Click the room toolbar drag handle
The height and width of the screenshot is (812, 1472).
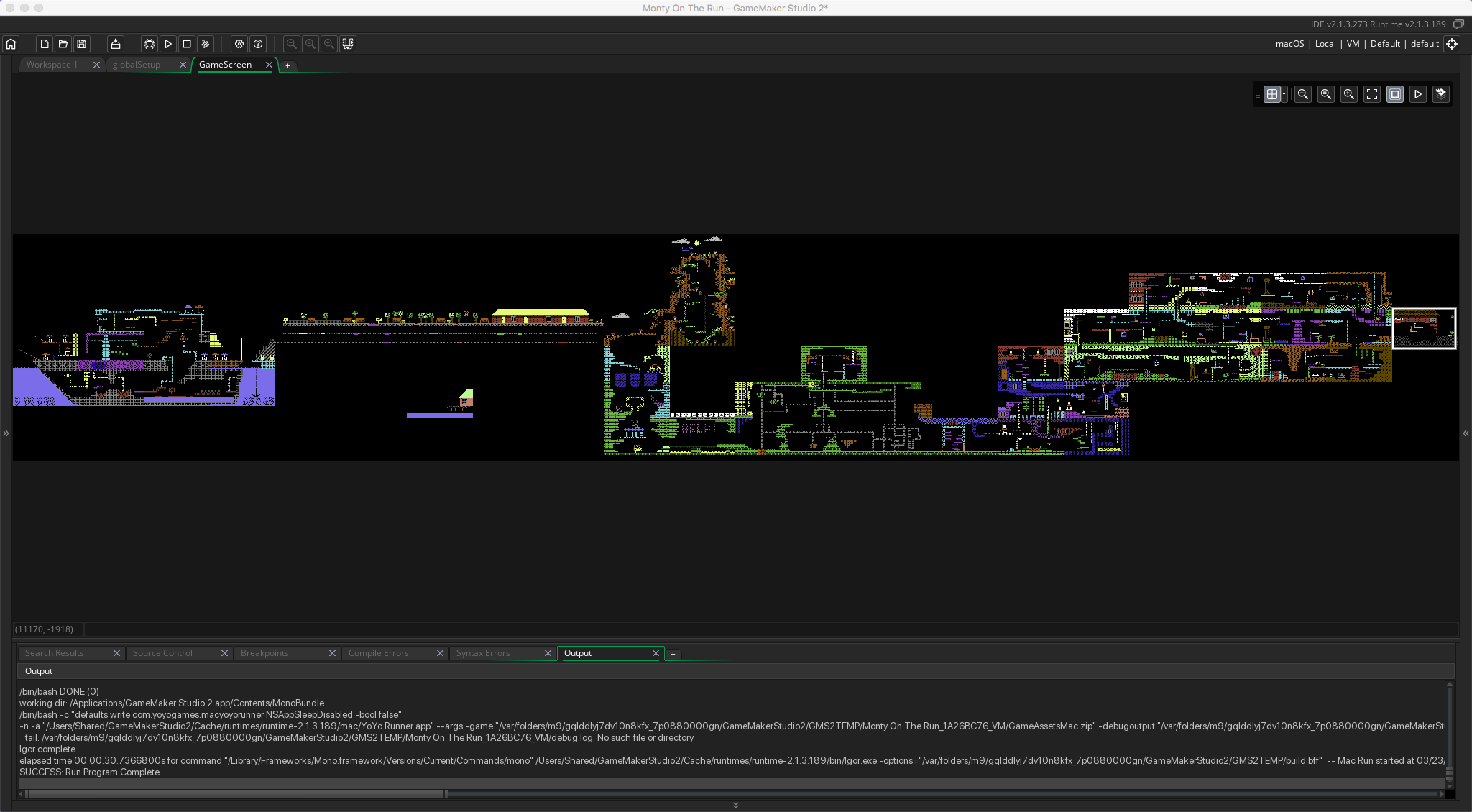coord(1257,94)
